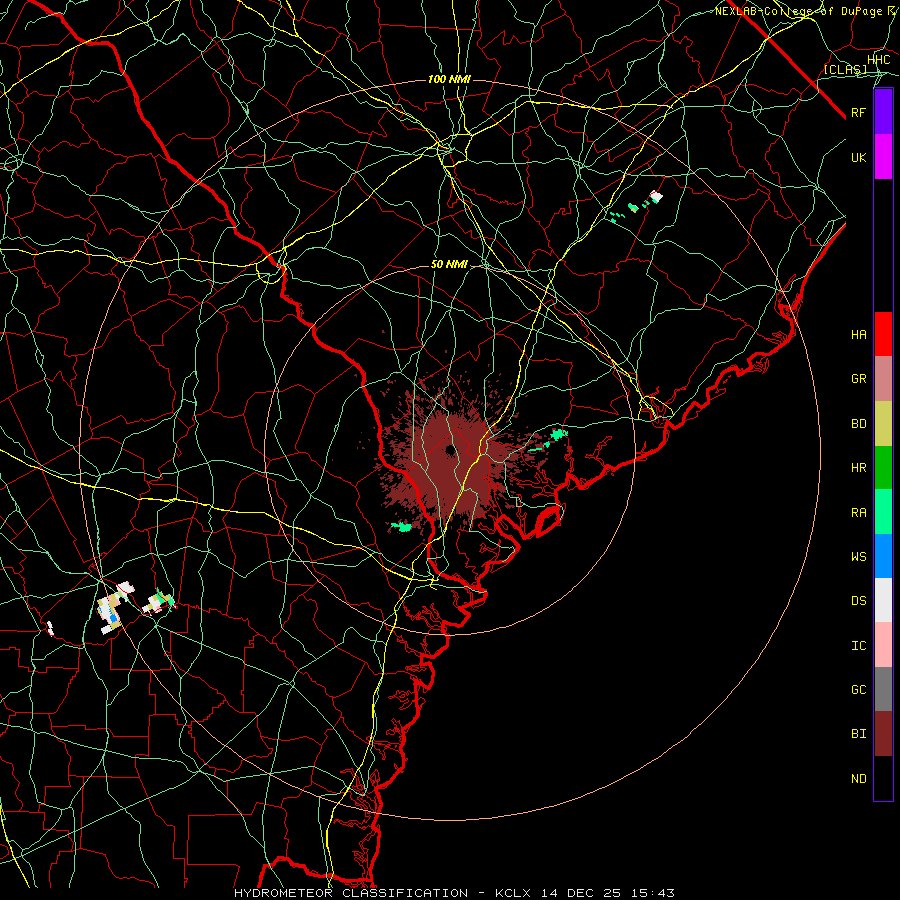Select the yellow BD legend swatch
This screenshot has height=900, width=900.
883,423
